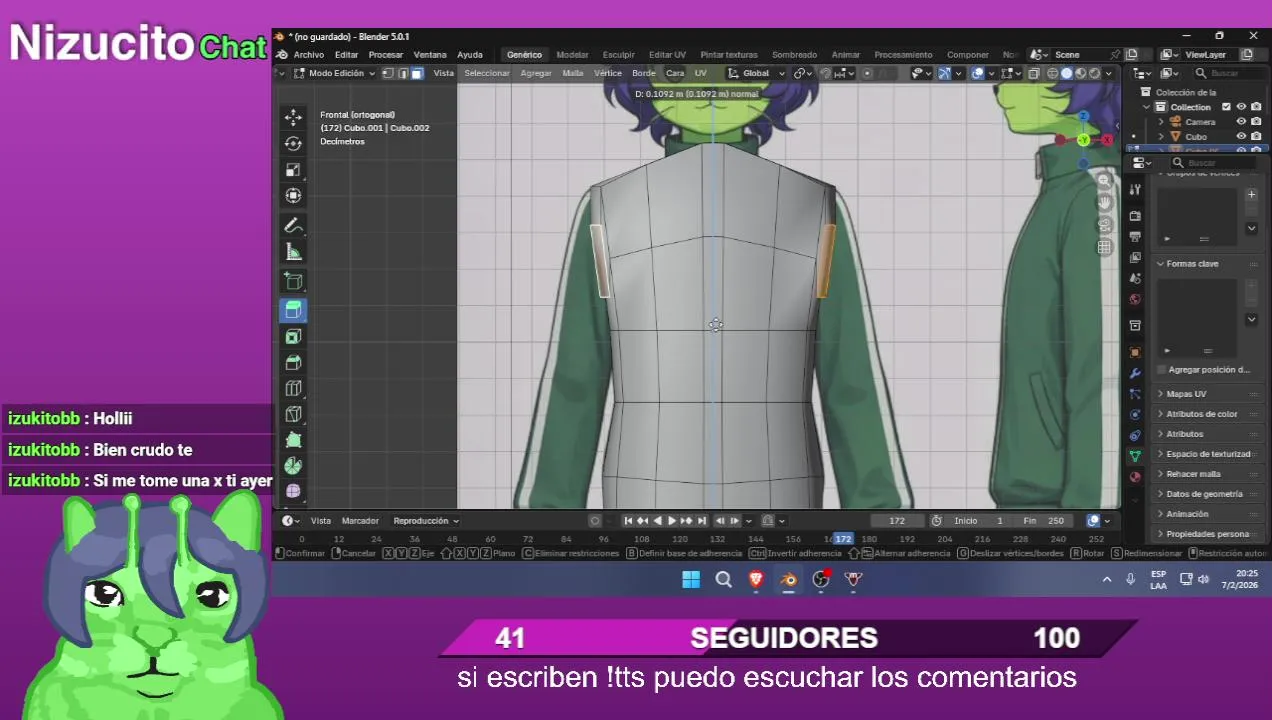Select the highlighted Extrude Region tool

[293, 310]
